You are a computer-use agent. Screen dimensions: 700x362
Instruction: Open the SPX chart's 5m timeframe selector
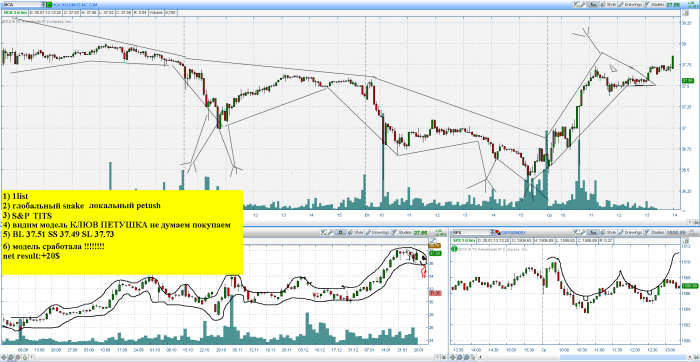tap(593, 233)
